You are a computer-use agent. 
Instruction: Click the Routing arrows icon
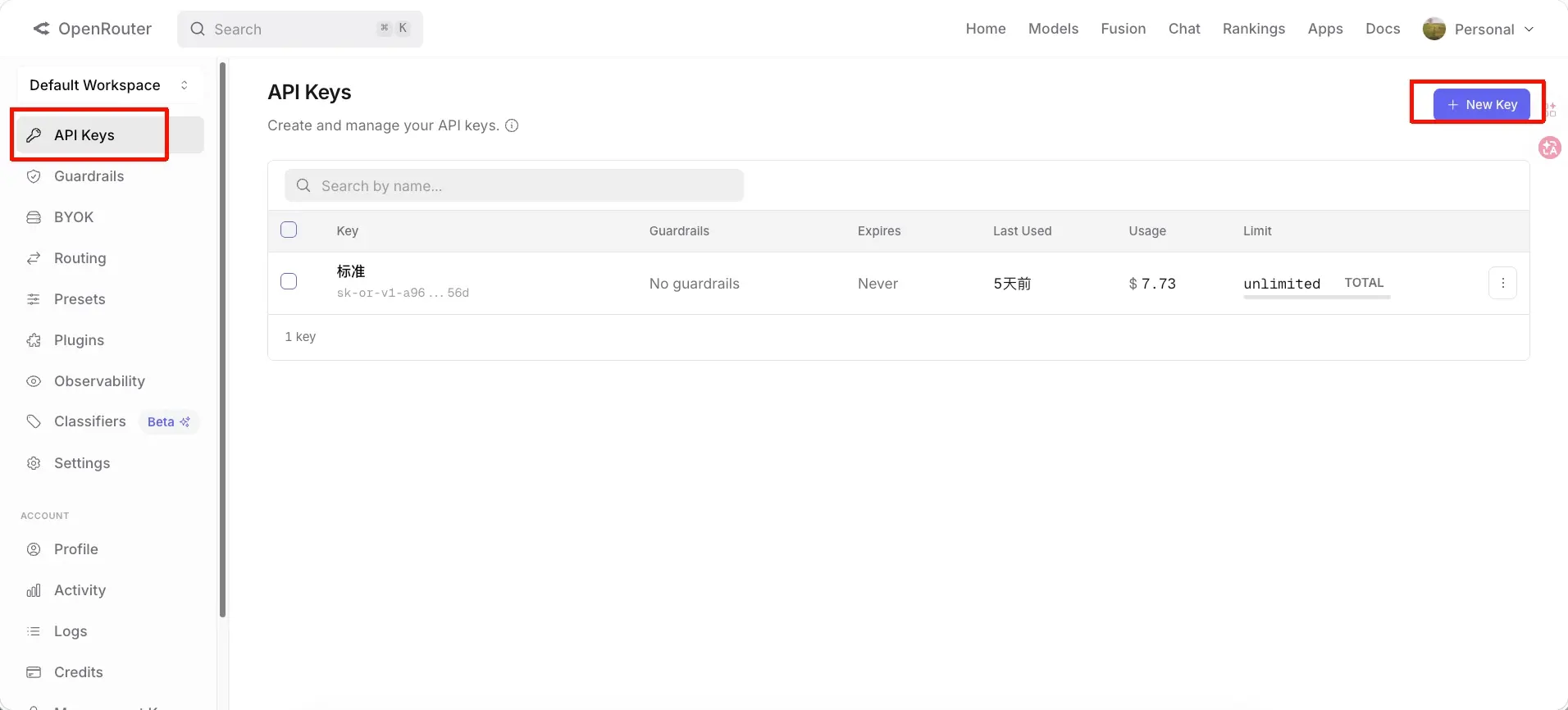point(34,258)
